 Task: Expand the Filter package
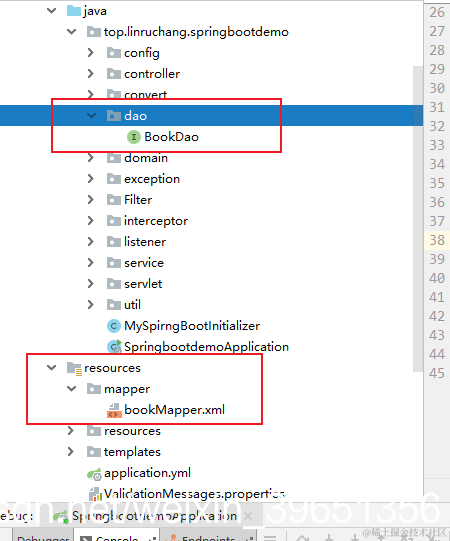click(91, 200)
